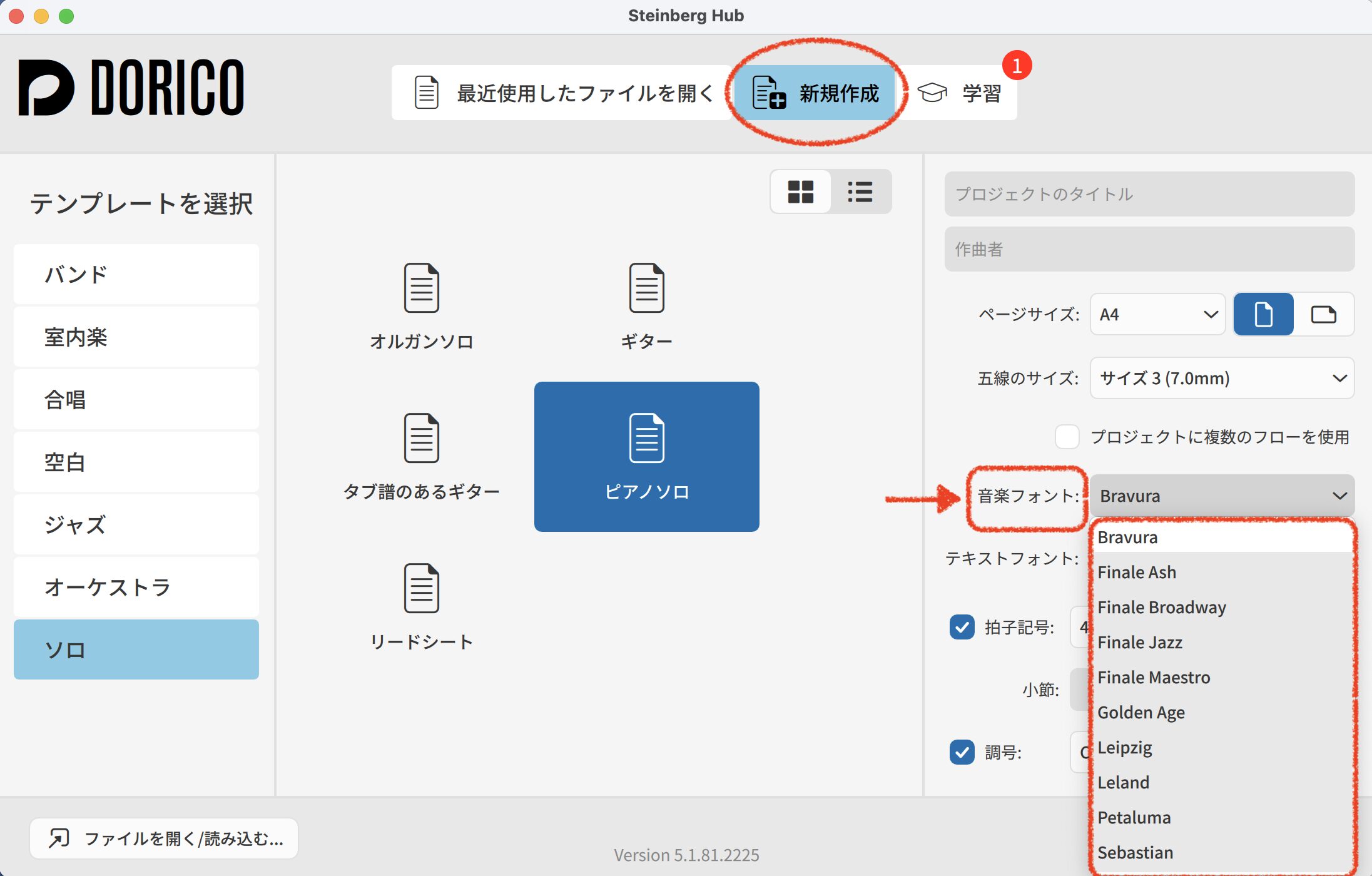1372x876 pixels.
Task: Pick the タブ譜のあるギター template icon
Action: click(421, 438)
